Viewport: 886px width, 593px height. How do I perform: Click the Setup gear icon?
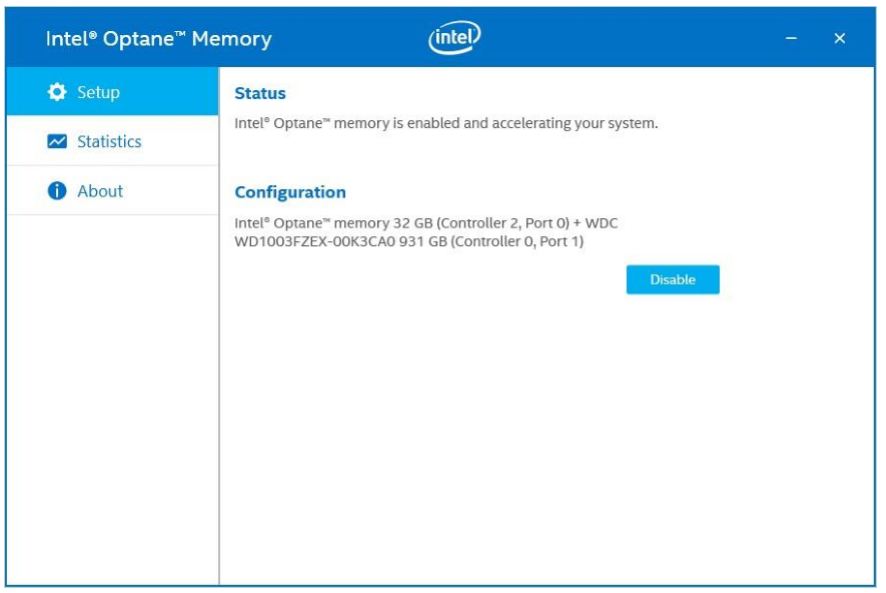57,92
